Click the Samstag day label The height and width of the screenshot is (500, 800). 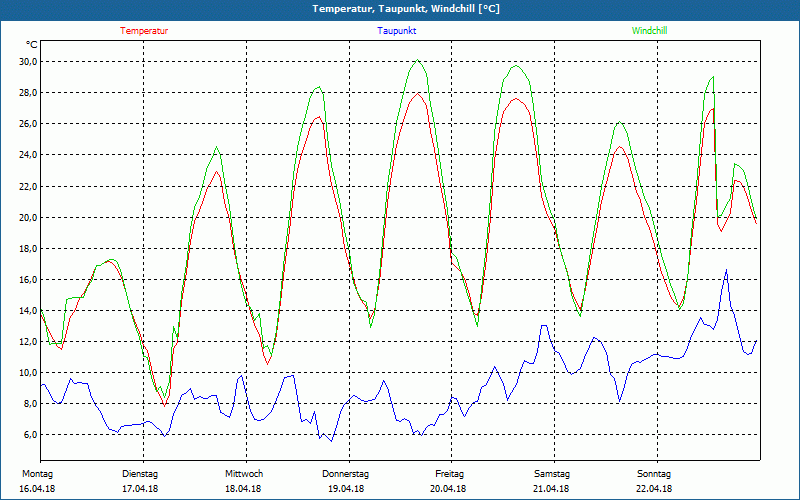[552, 474]
